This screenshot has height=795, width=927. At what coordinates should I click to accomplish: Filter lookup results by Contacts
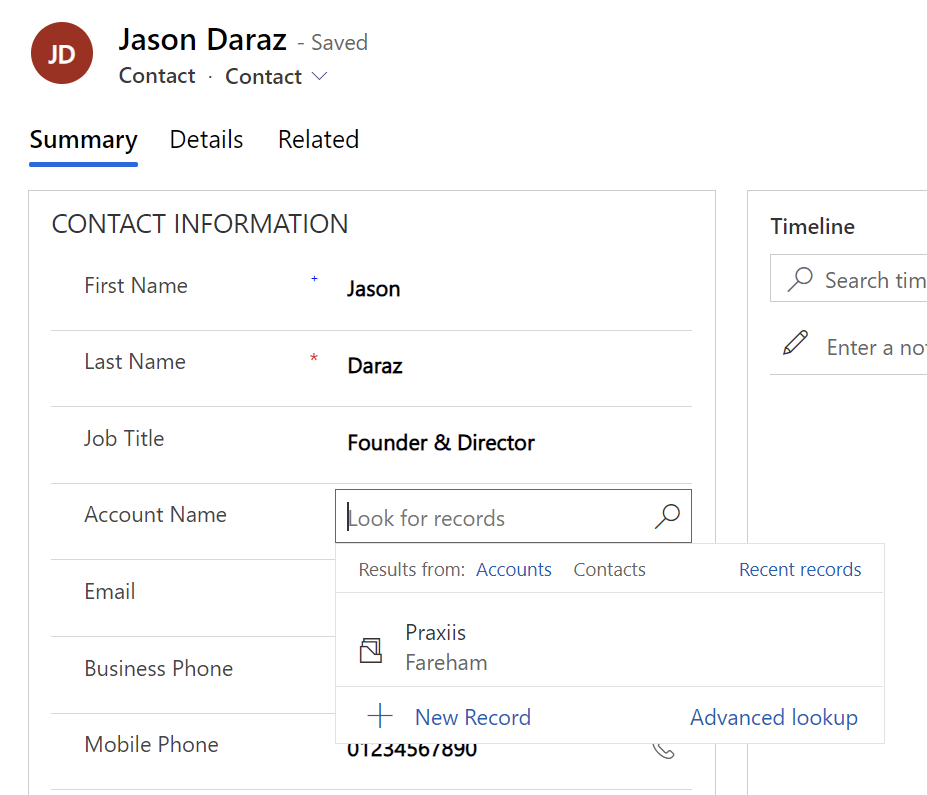[x=610, y=569]
